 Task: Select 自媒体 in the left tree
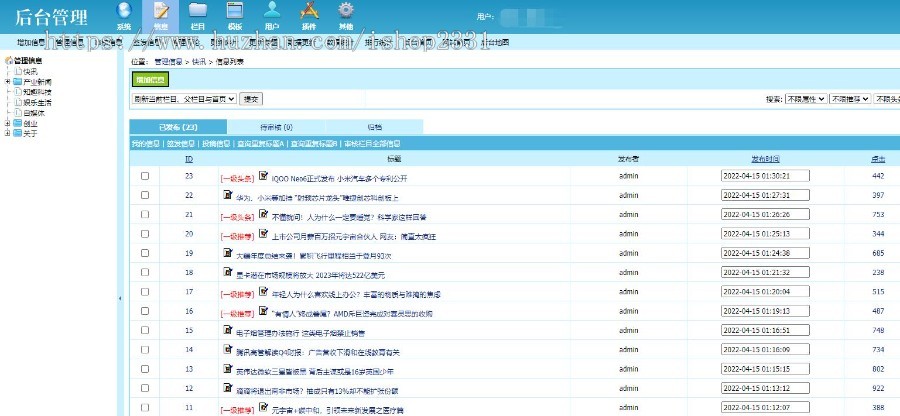click(34, 112)
